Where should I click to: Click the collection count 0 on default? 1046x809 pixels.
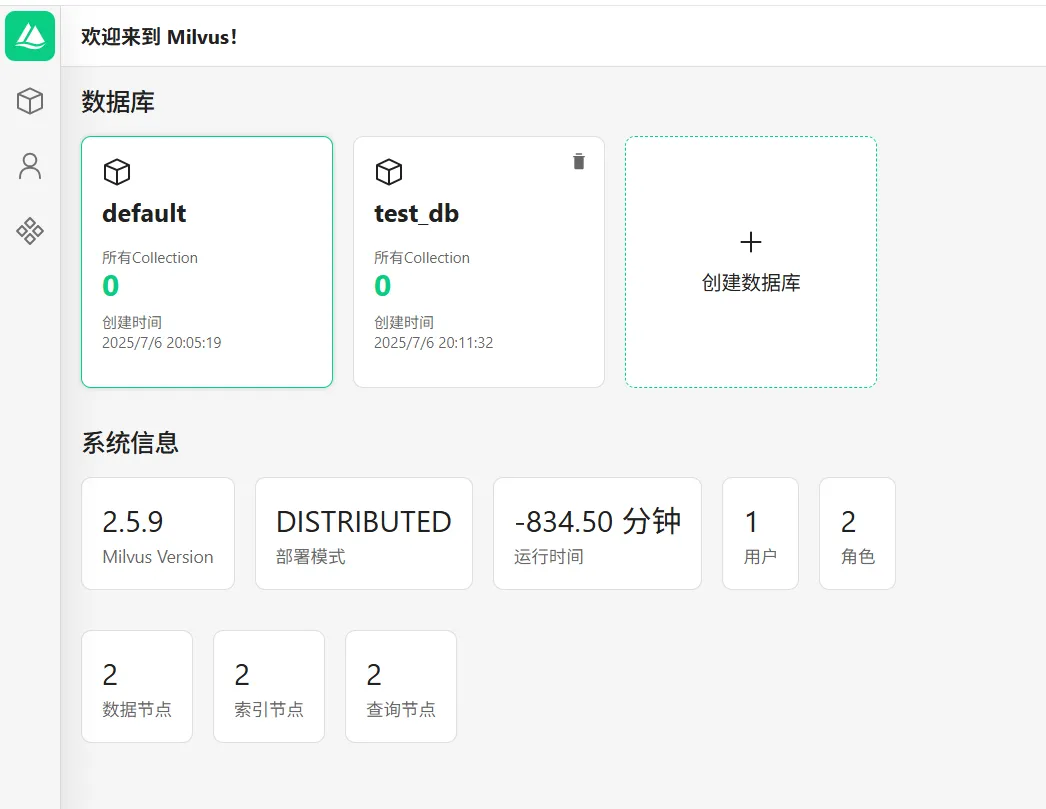point(111,286)
